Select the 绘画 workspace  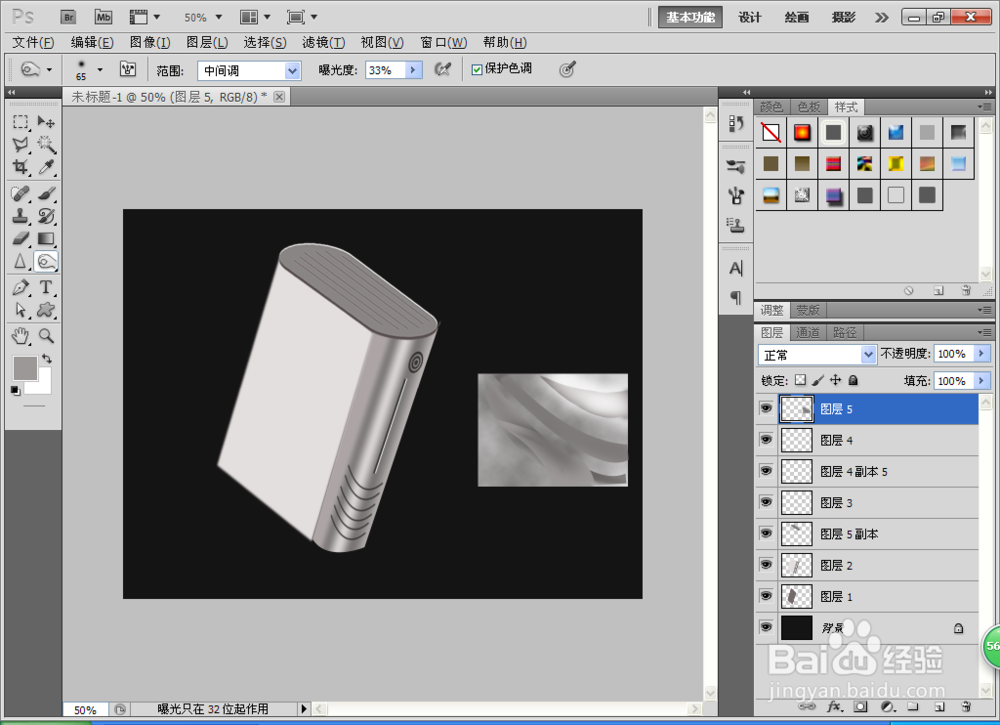pos(797,17)
